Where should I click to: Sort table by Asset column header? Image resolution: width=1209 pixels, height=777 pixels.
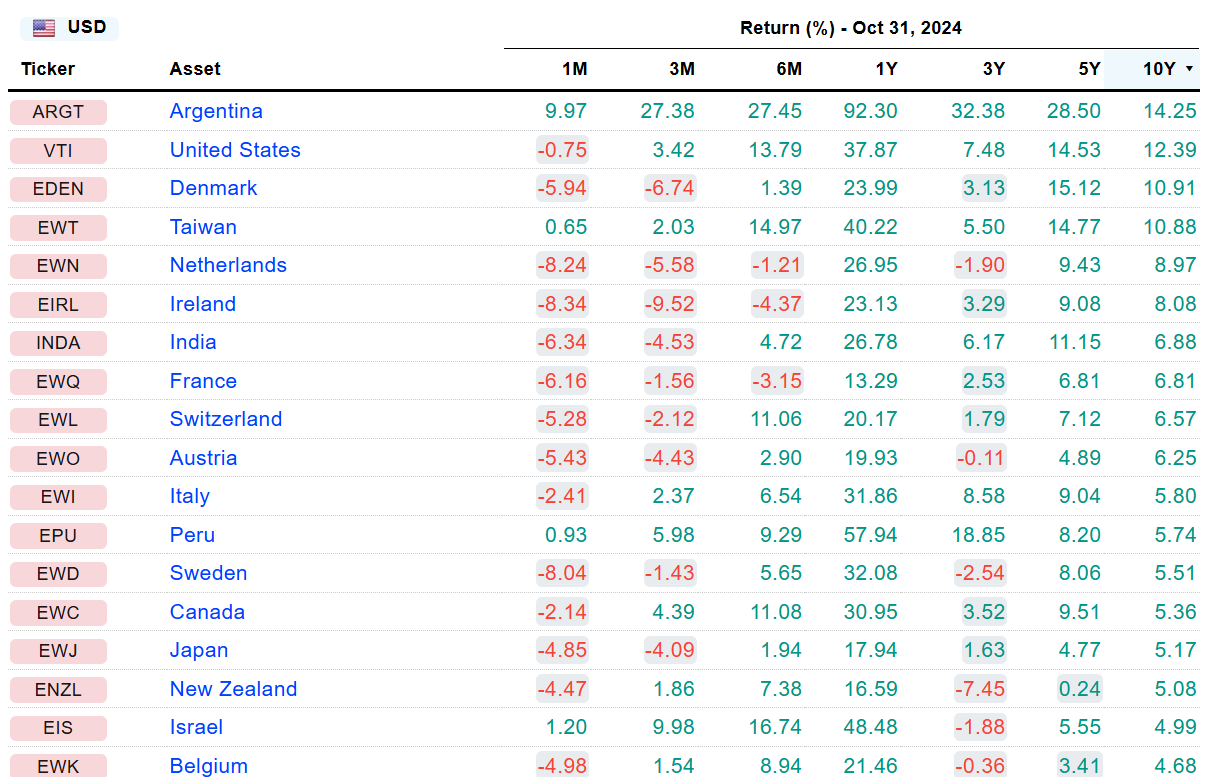(195, 69)
